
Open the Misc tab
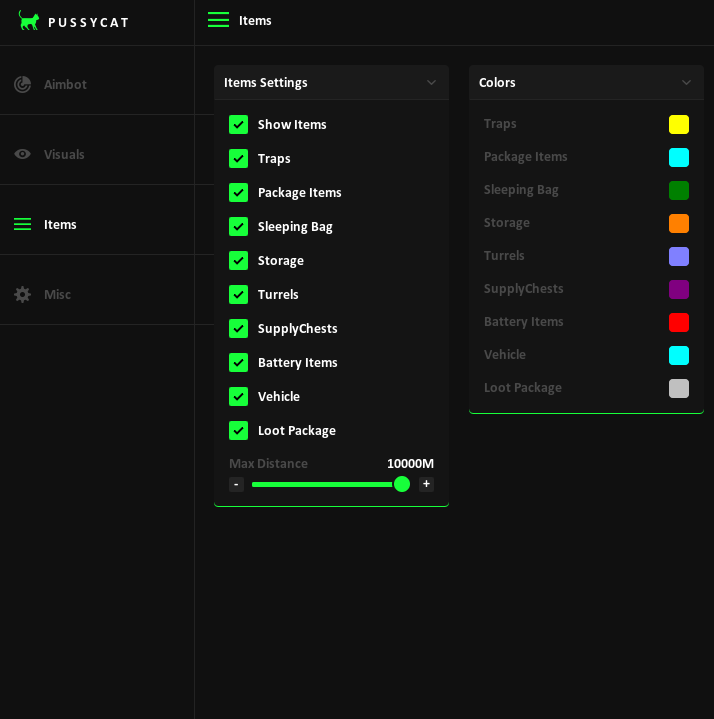[x=57, y=294]
